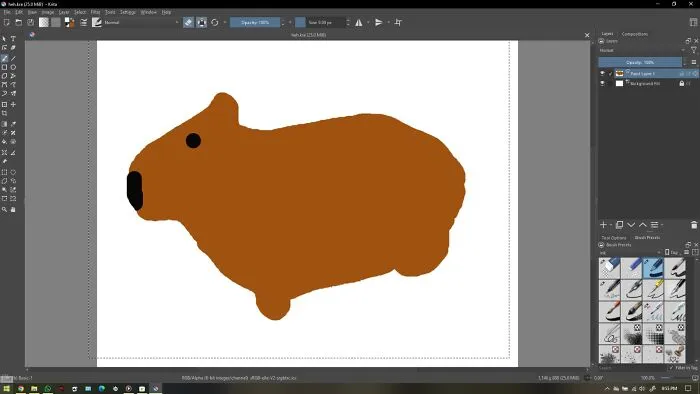
Task: Select the Transform tool
Action: pos(4,104)
